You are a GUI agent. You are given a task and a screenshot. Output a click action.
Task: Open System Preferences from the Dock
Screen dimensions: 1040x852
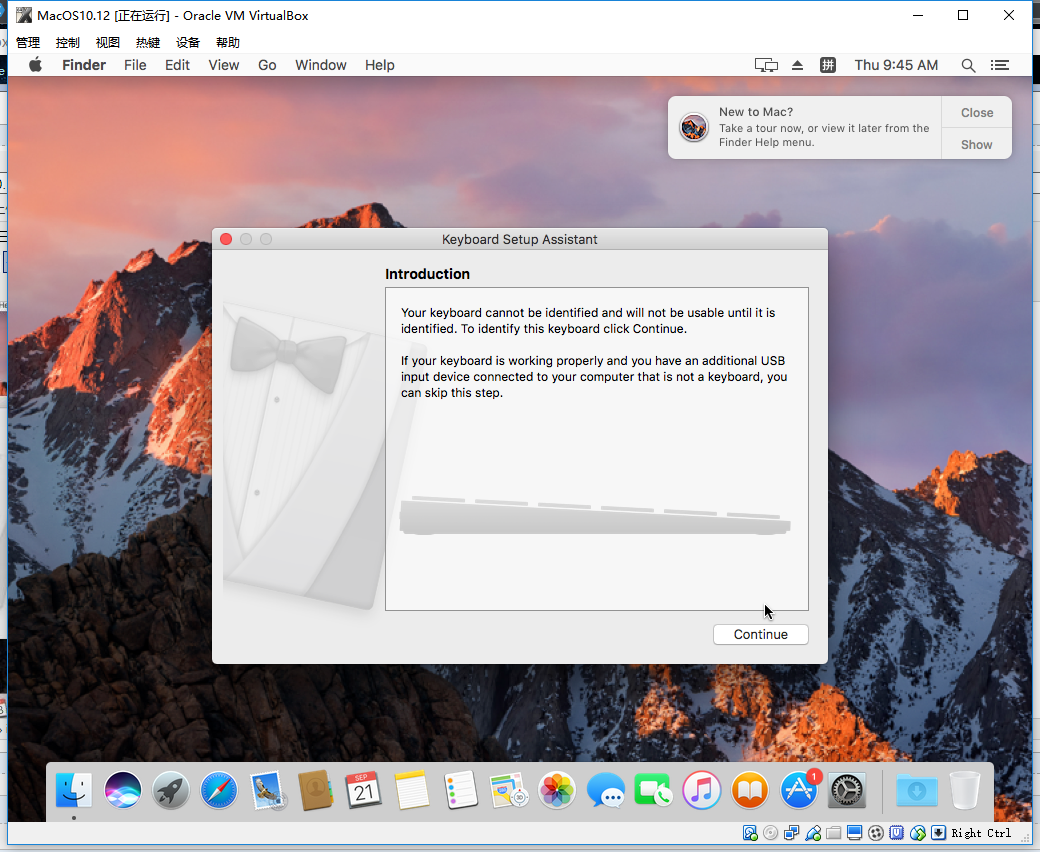(x=846, y=790)
